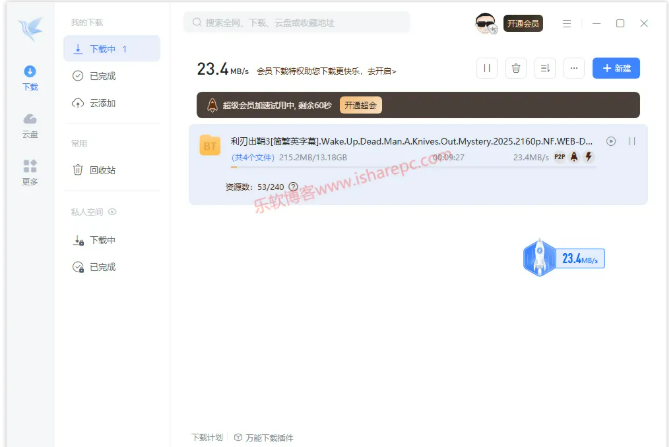Click the search box at the top
The width and height of the screenshot is (669, 447).
tap(297, 22)
